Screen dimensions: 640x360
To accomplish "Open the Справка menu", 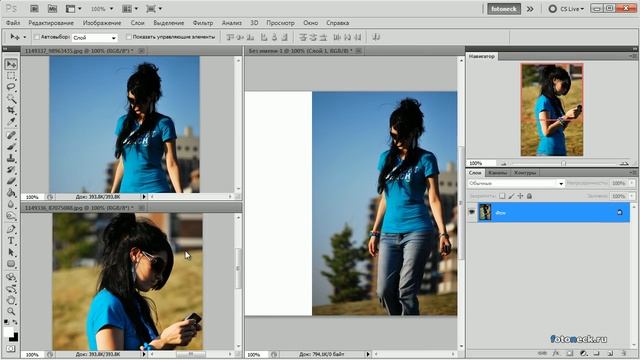I will [338, 23].
